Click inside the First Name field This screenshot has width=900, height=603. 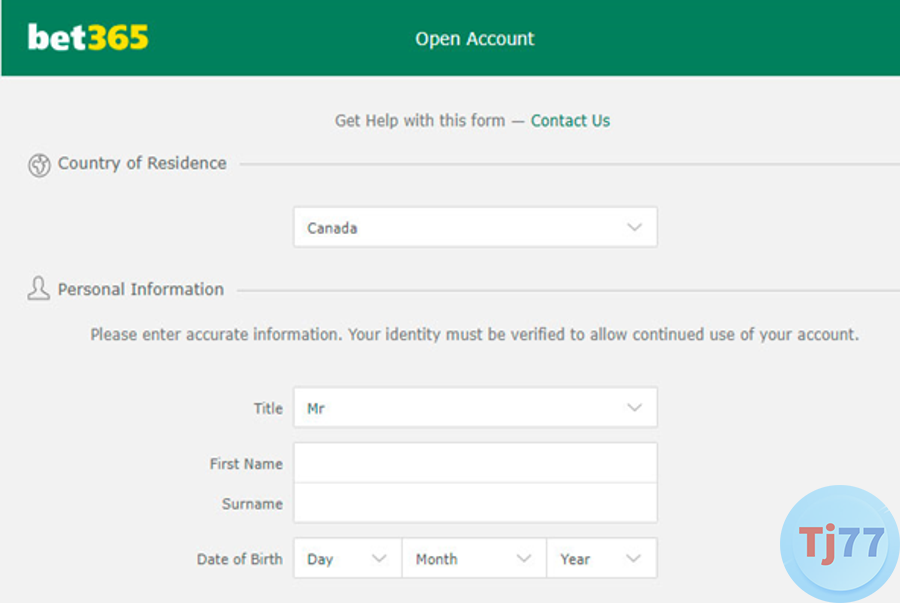(474, 462)
